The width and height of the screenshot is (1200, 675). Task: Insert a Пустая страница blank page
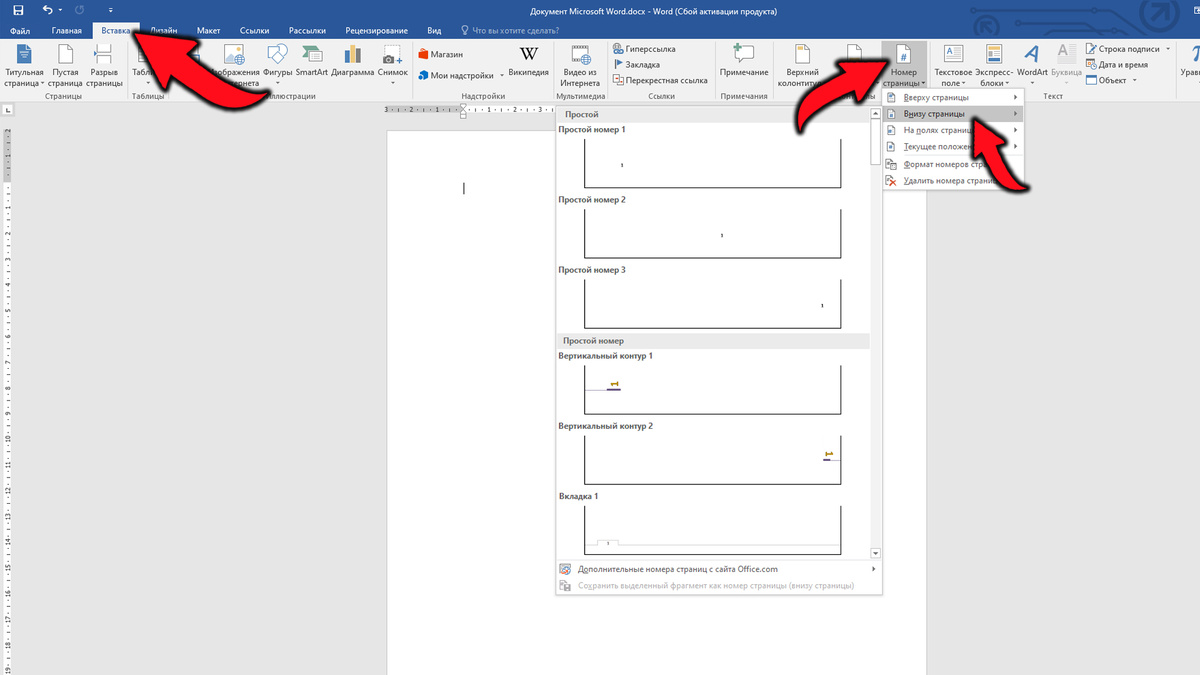pyautogui.click(x=65, y=65)
